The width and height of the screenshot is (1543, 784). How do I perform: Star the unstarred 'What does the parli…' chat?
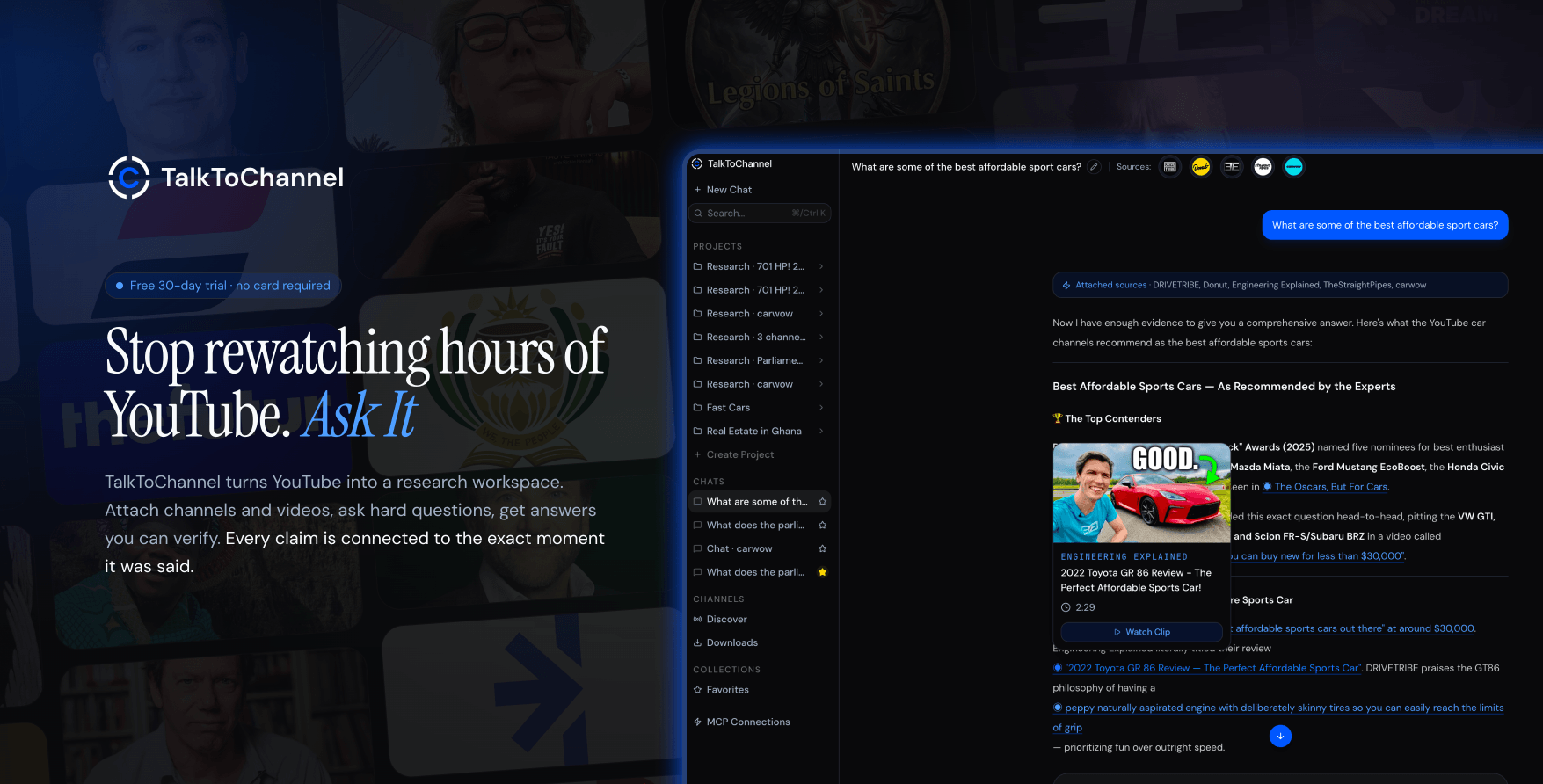[822, 526]
